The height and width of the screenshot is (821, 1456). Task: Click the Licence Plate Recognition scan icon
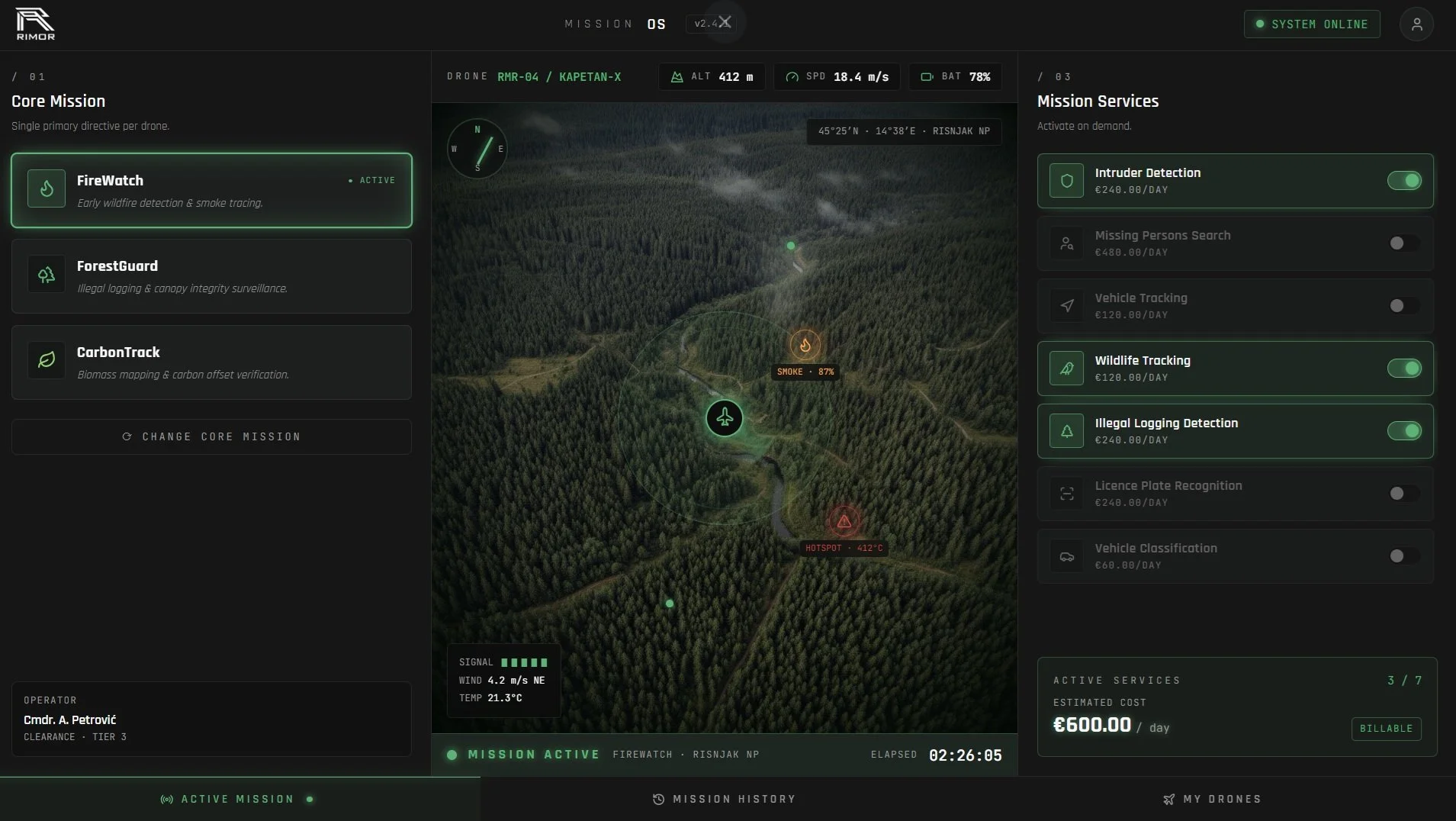pyautogui.click(x=1066, y=494)
